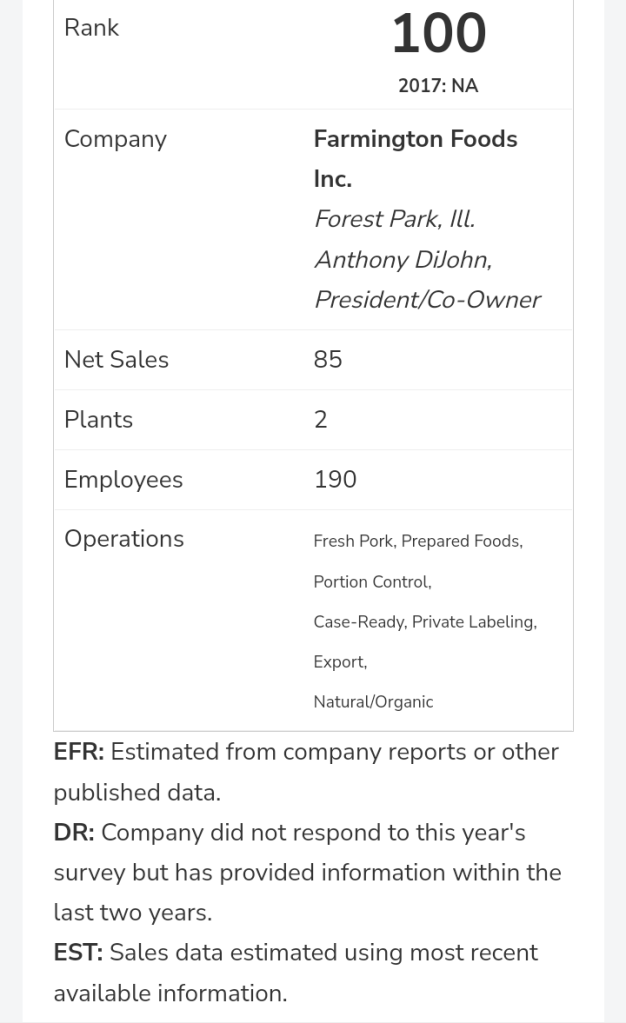Viewport: 626px width, 1023px height.
Task: Select the Net Sales value 85
Action: coord(328,360)
